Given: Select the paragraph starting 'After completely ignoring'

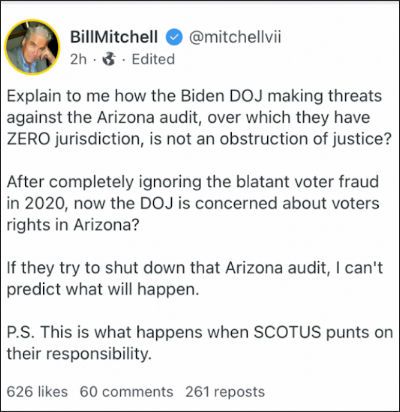Looking at the screenshot, I should click(x=193, y=203).
